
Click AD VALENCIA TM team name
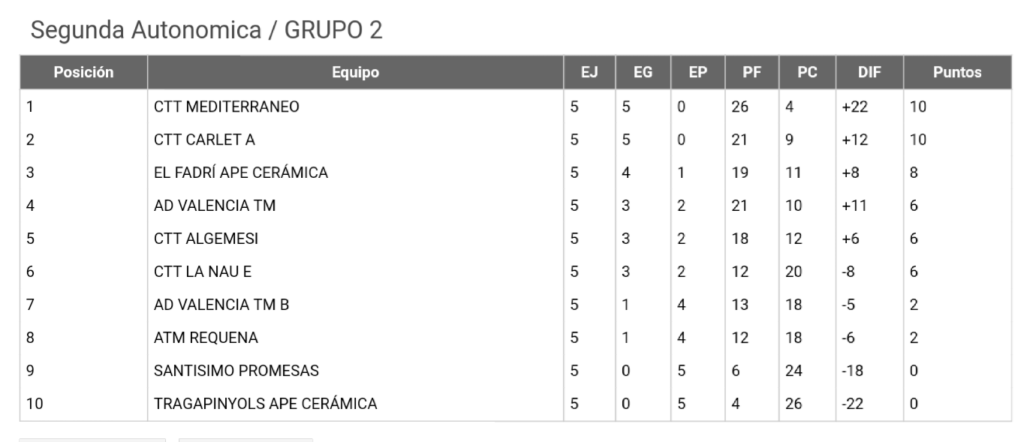[215, 206]
